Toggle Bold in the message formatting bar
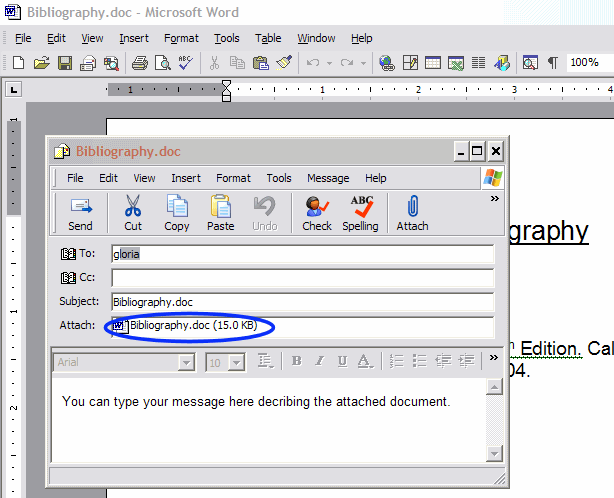Image resolution: width=614 pixels, height=498 pixels. point(297,361)
